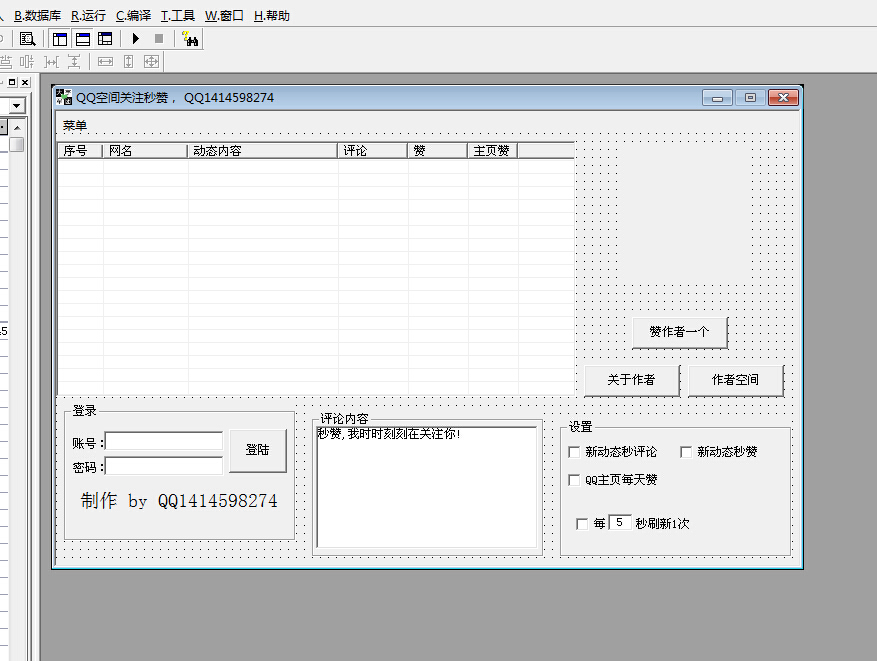The height and width of the screenshot is (661, 877).
Task: Click the form's red close button
Action: pyautogui.click(x=783, y=98)
